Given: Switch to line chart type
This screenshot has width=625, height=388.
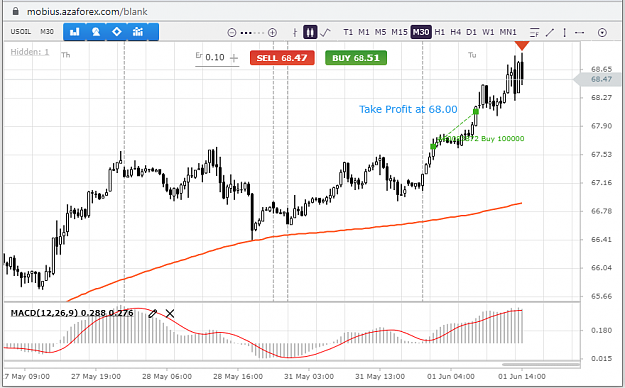Looking at the screenshot, I should [325, 32].
